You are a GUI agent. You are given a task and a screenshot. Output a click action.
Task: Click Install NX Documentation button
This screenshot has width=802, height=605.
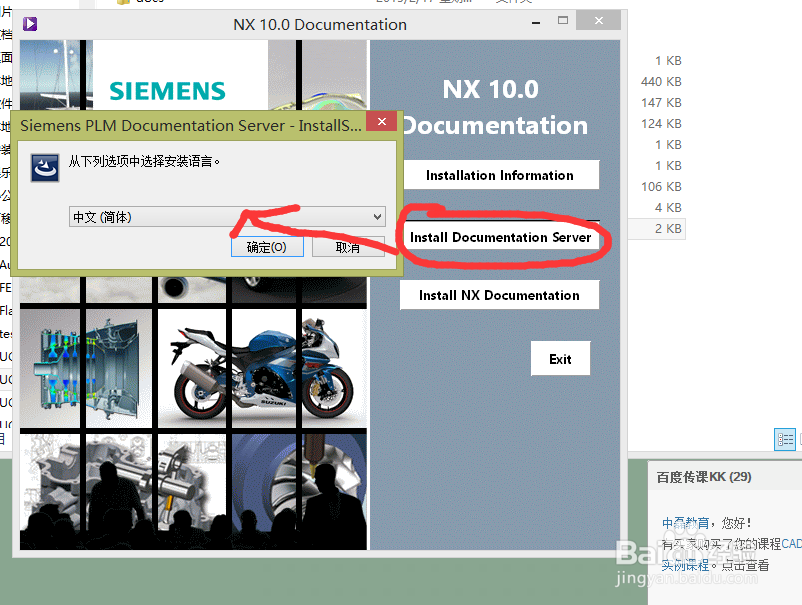499,295
